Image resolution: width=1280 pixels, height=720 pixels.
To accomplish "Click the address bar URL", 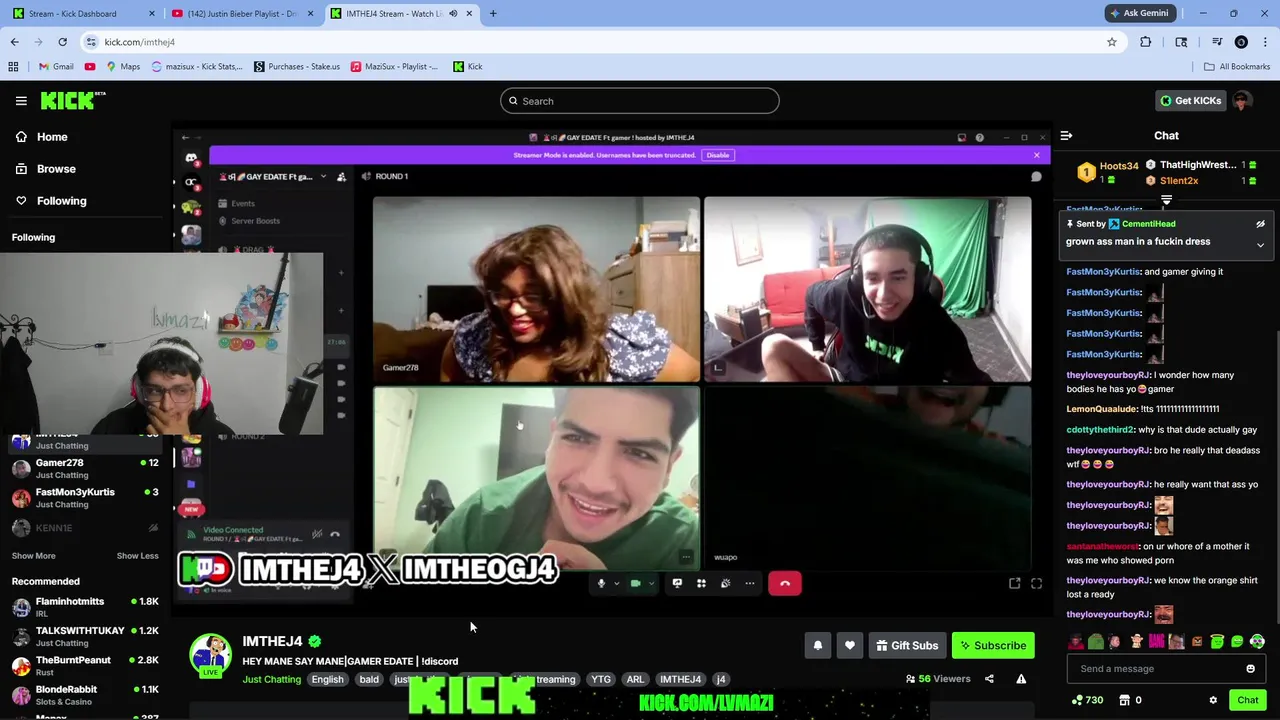I will 139,42.
